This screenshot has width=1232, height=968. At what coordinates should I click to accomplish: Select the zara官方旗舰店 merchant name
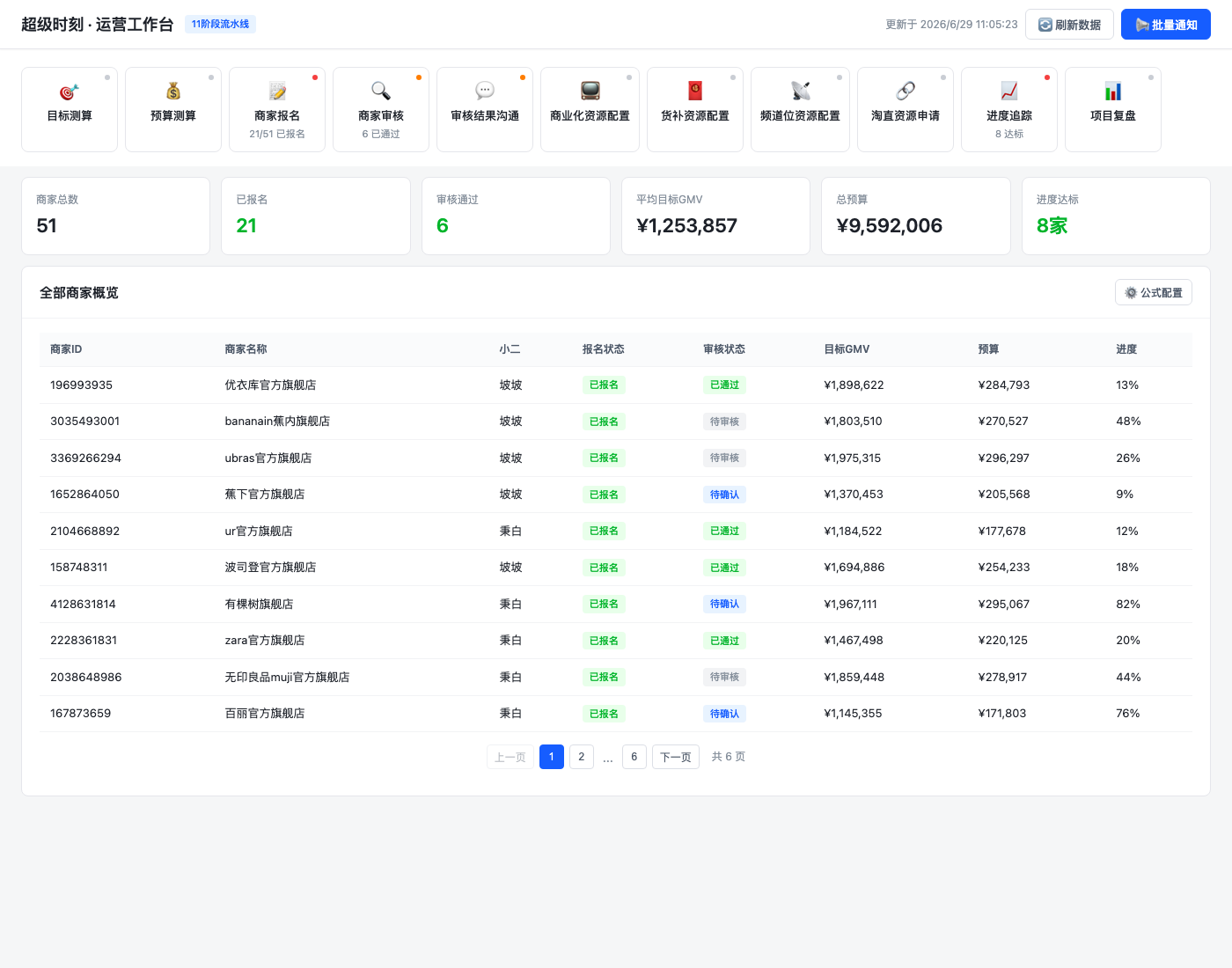[x=265, y=641]
